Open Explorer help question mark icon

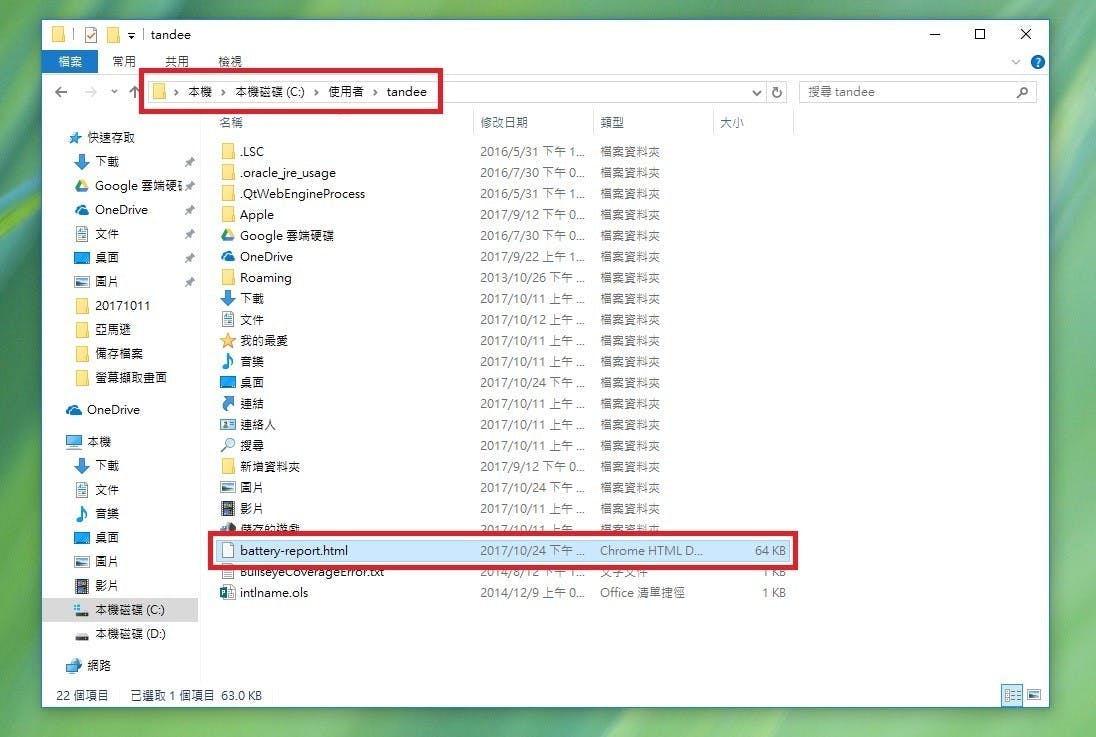(1038, 62)
